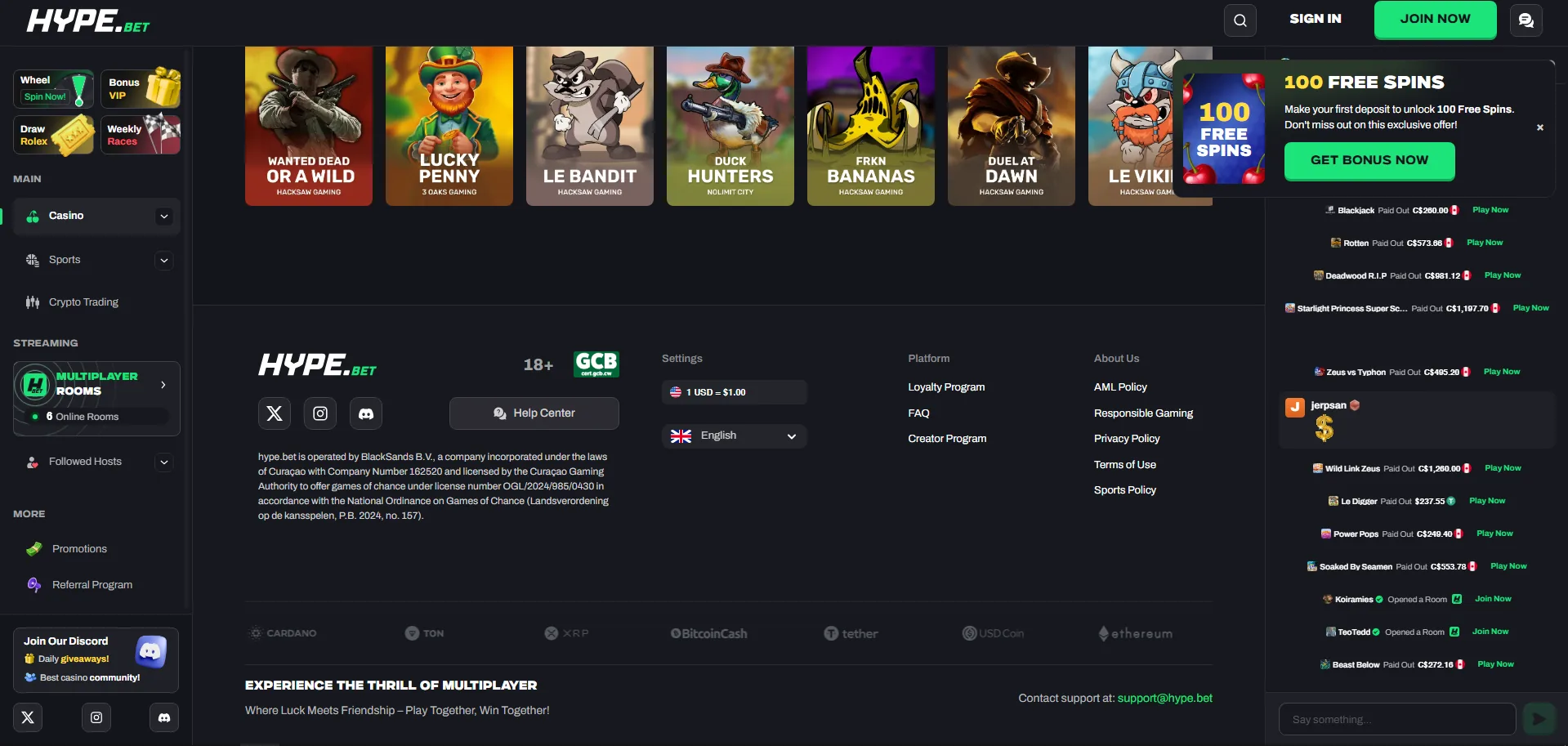
Task: Open Wanted Dead or a Wild game
Action: coord(309,126)
